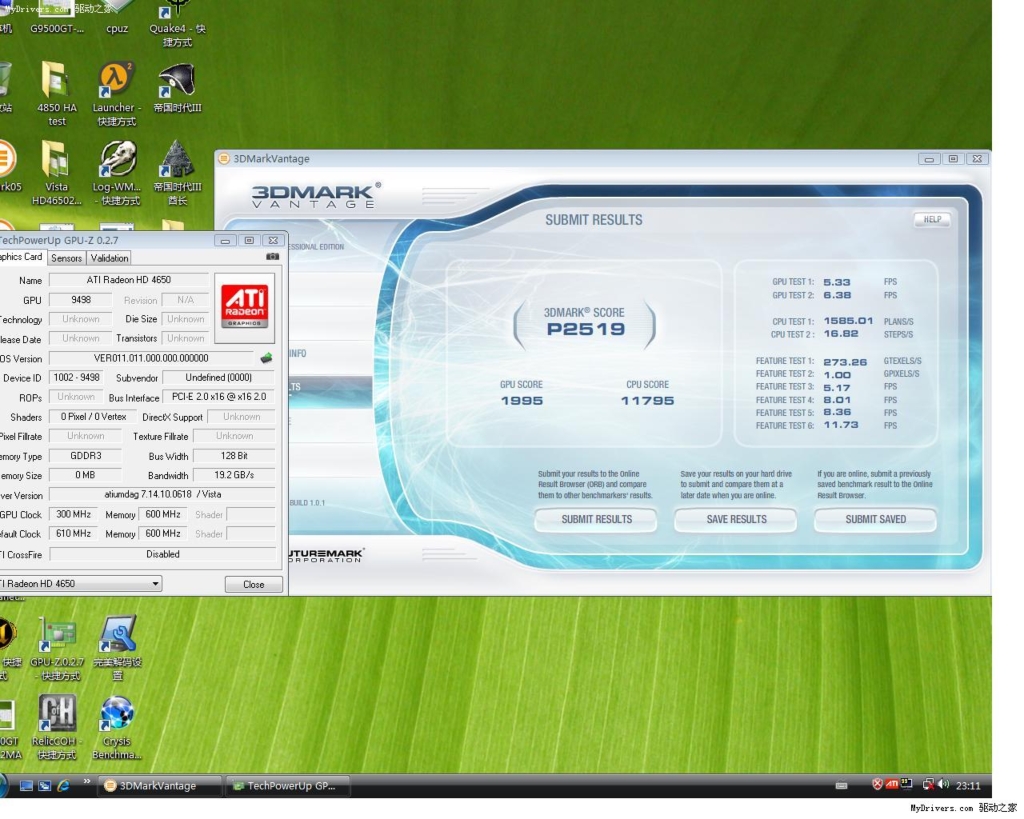The image size is (1024, 819).
Task: Open the Graphics Card tab in GPU-Z
Action: [x=22, y=257]
